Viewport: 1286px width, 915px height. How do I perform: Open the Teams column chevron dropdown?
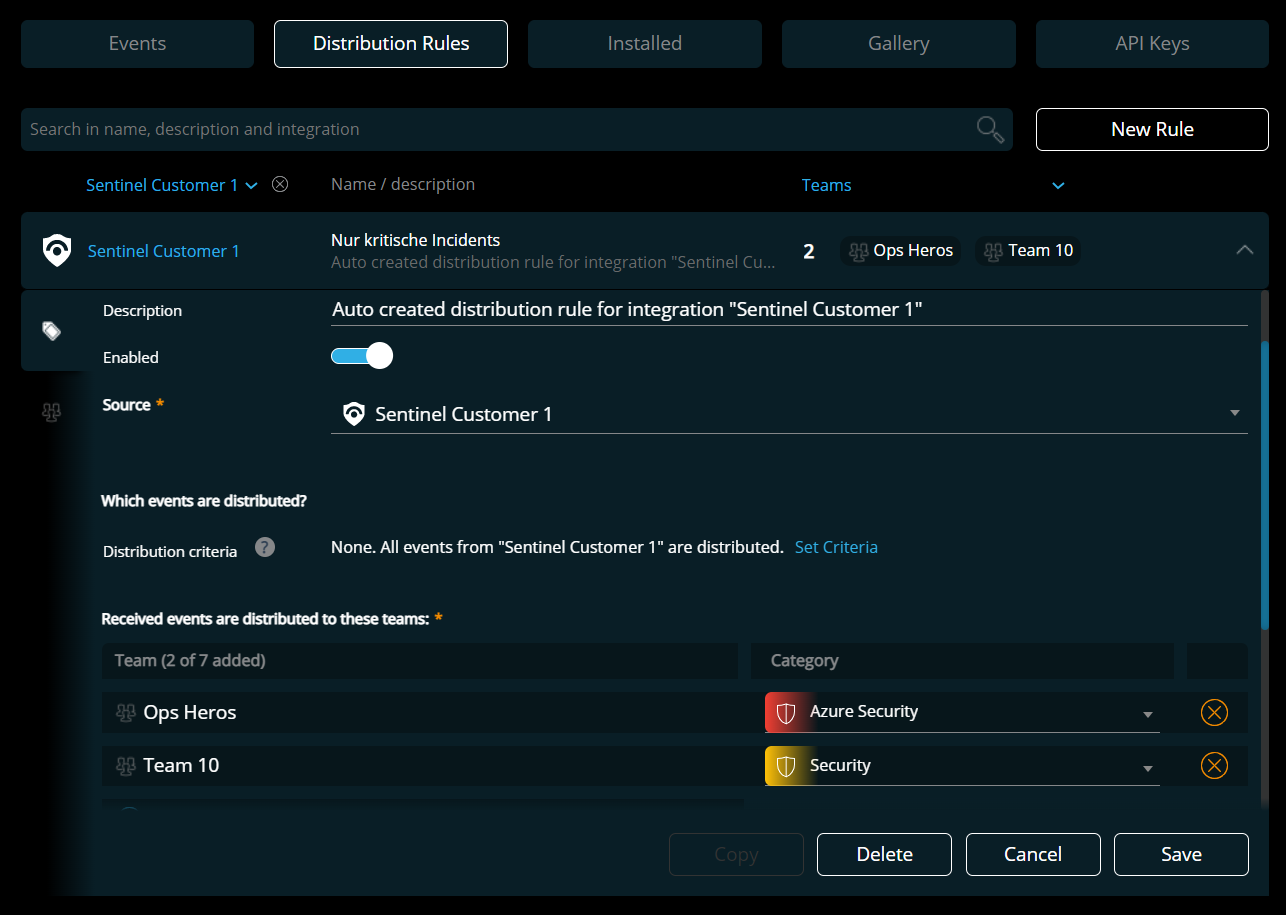click(1059, 185)
